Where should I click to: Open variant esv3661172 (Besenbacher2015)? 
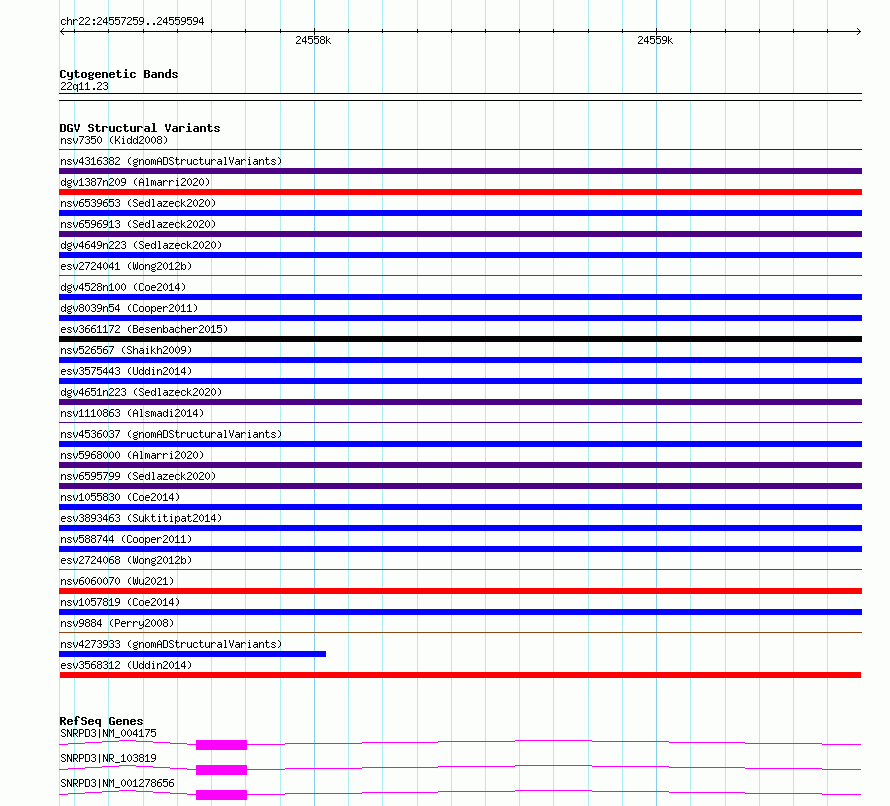[x=144, y=329]
